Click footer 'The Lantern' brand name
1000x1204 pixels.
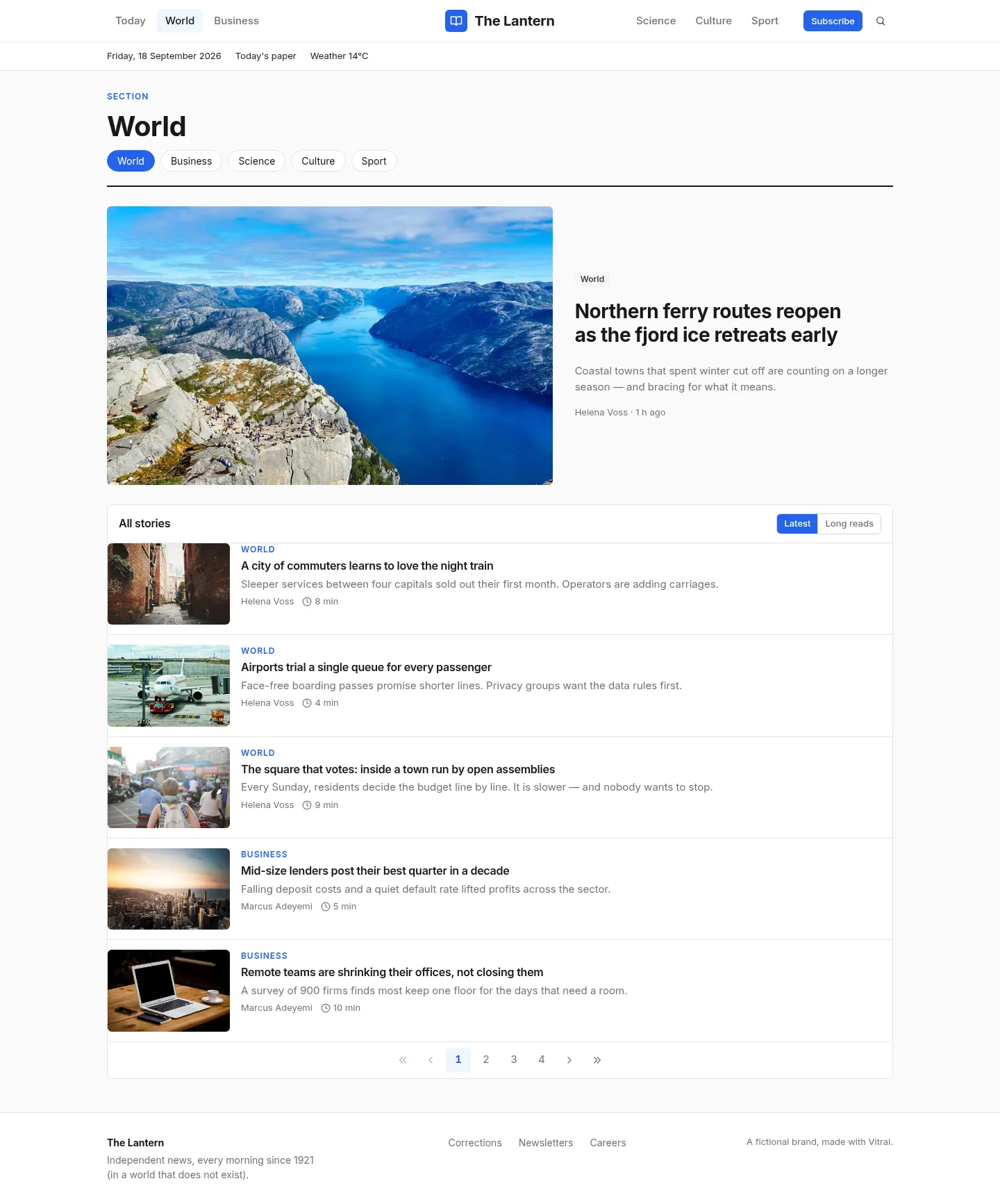135,1143
